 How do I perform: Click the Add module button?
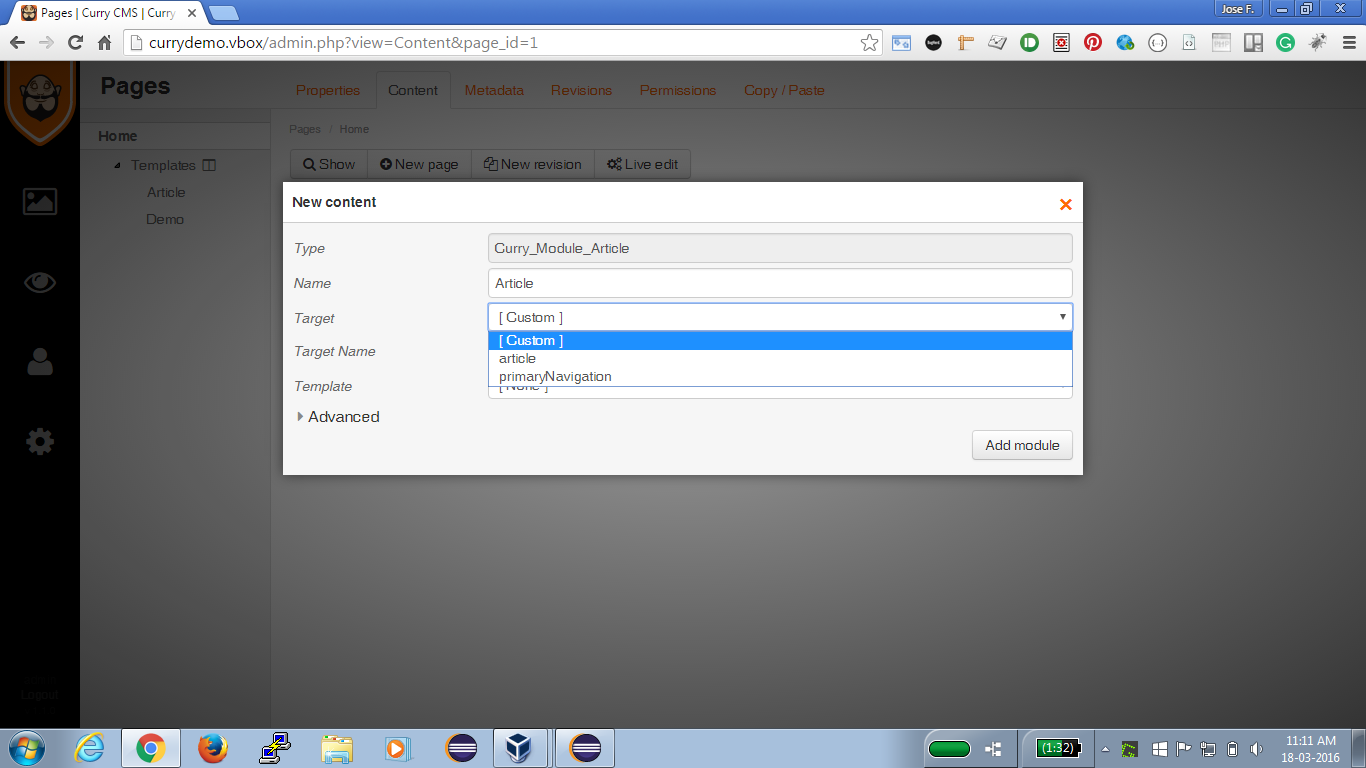pyautogui.click(x=1022, y=445)
